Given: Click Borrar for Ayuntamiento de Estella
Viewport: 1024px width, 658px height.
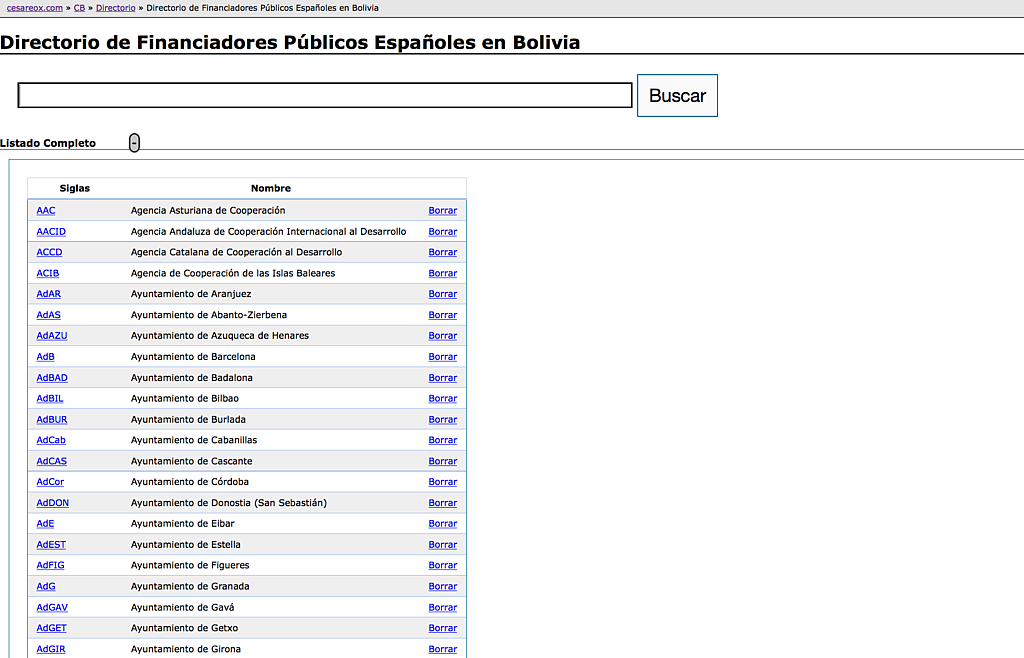Looking at the screenshot, I should click(x=443, y=544).
